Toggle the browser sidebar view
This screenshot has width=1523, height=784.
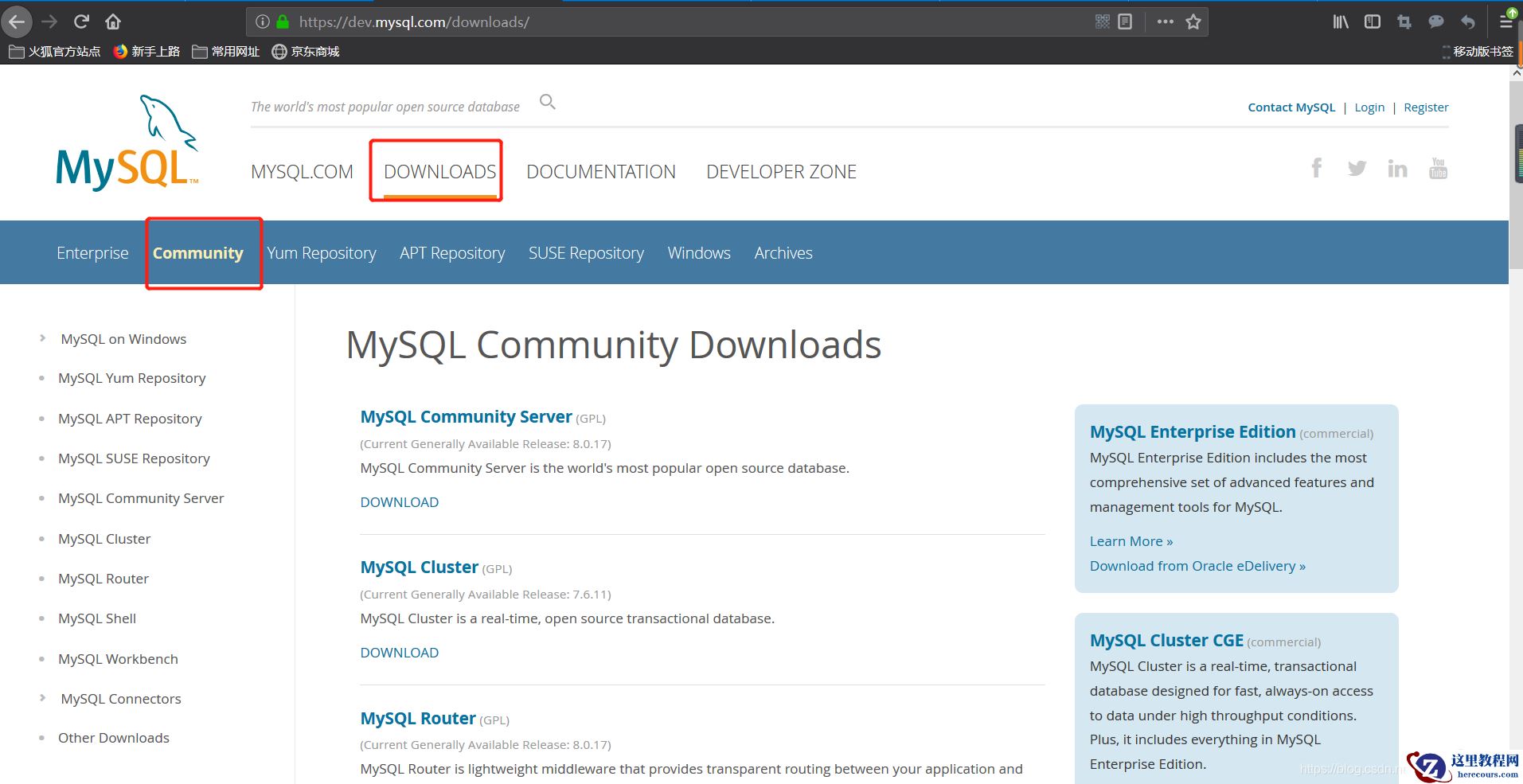[x=1373, y=21]
